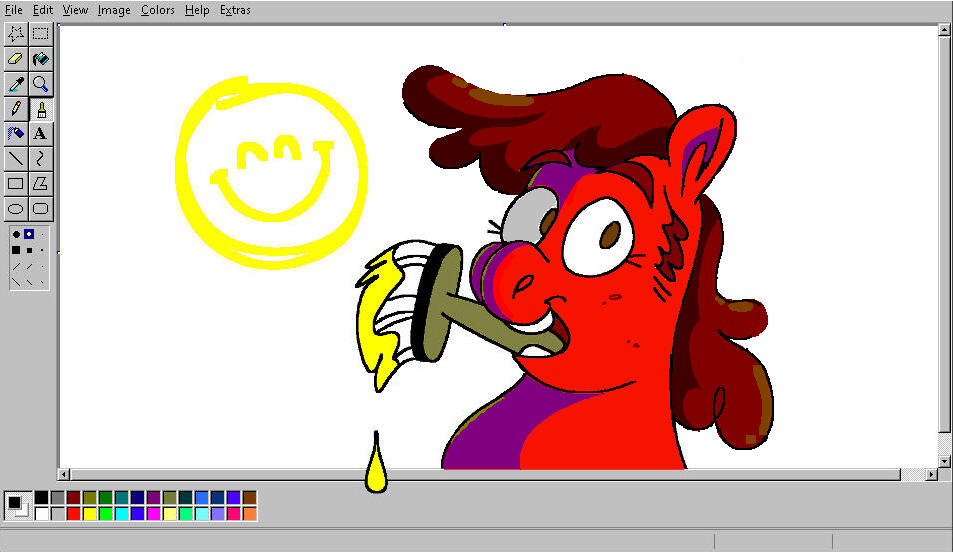The image size is (953, 552).
Task: Select the Airbrush spray tool
Action: click(x=16, y=133)
